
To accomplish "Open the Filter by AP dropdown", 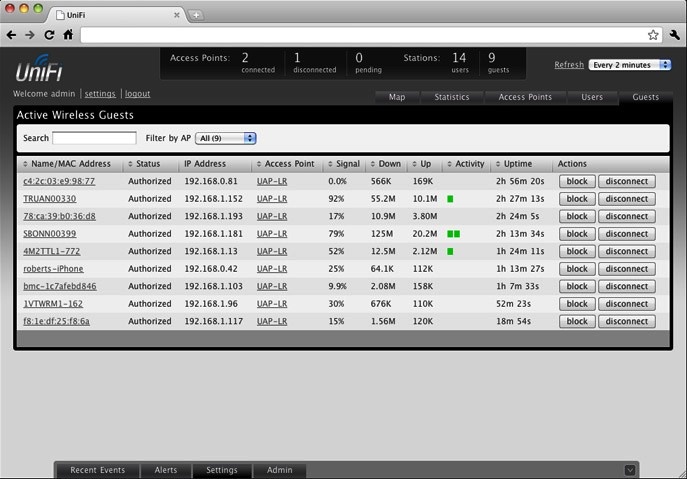I will (x=226, y=138).
